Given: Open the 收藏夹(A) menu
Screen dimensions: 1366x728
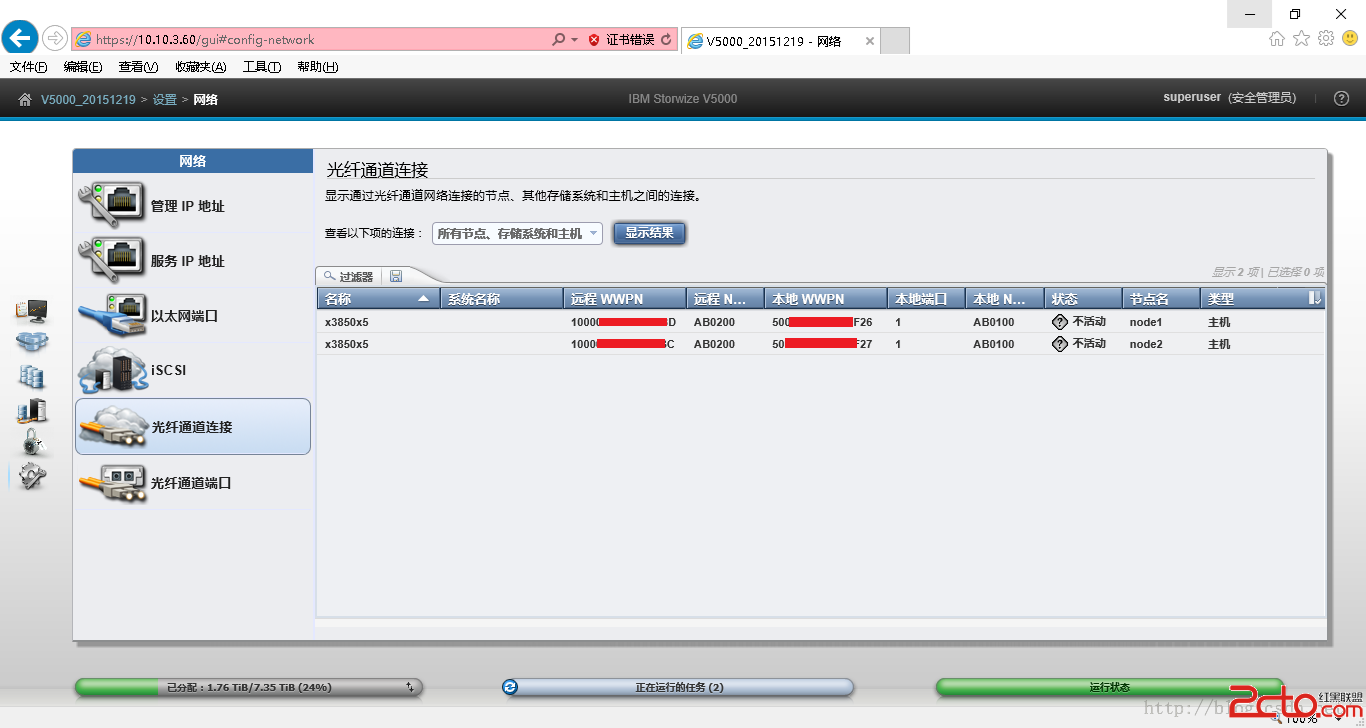Looking at the screenshot, I should pyautogui.click(x=200, y=67).
